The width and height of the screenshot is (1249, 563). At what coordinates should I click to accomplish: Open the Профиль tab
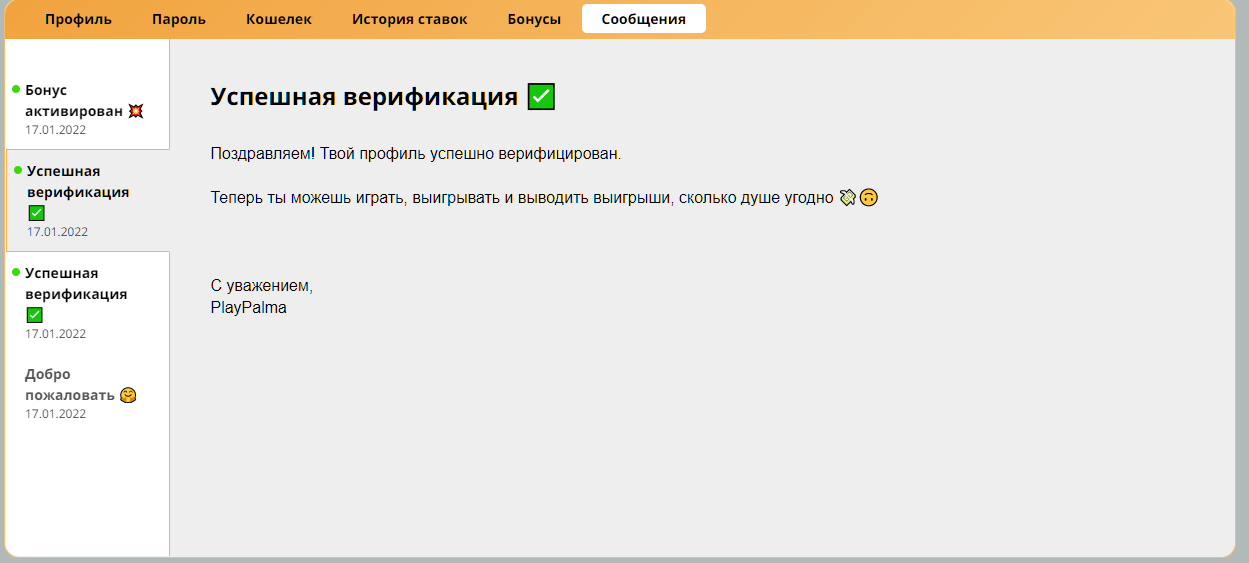point(78,19)
